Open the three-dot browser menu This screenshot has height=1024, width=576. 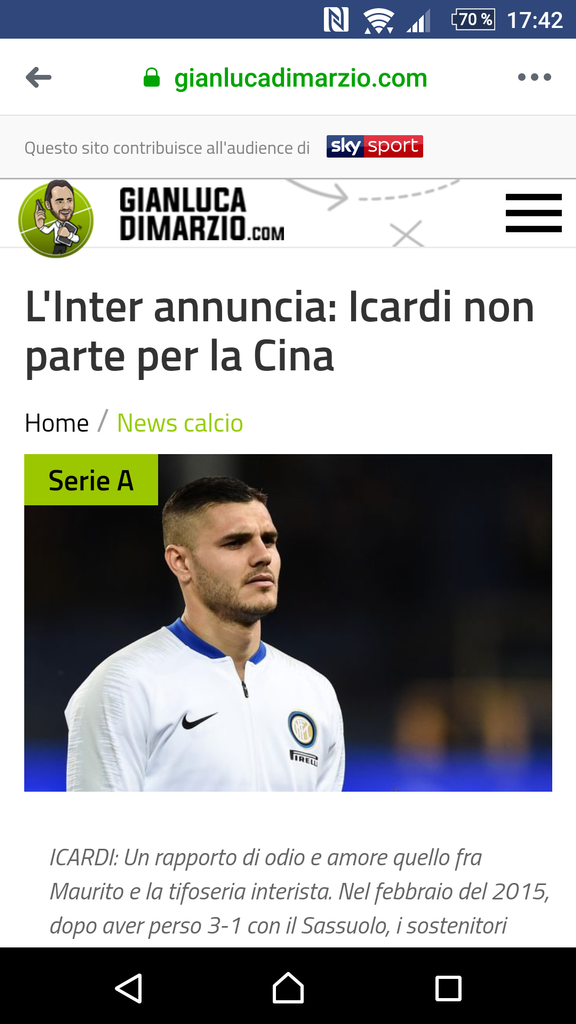coord(534,77)
